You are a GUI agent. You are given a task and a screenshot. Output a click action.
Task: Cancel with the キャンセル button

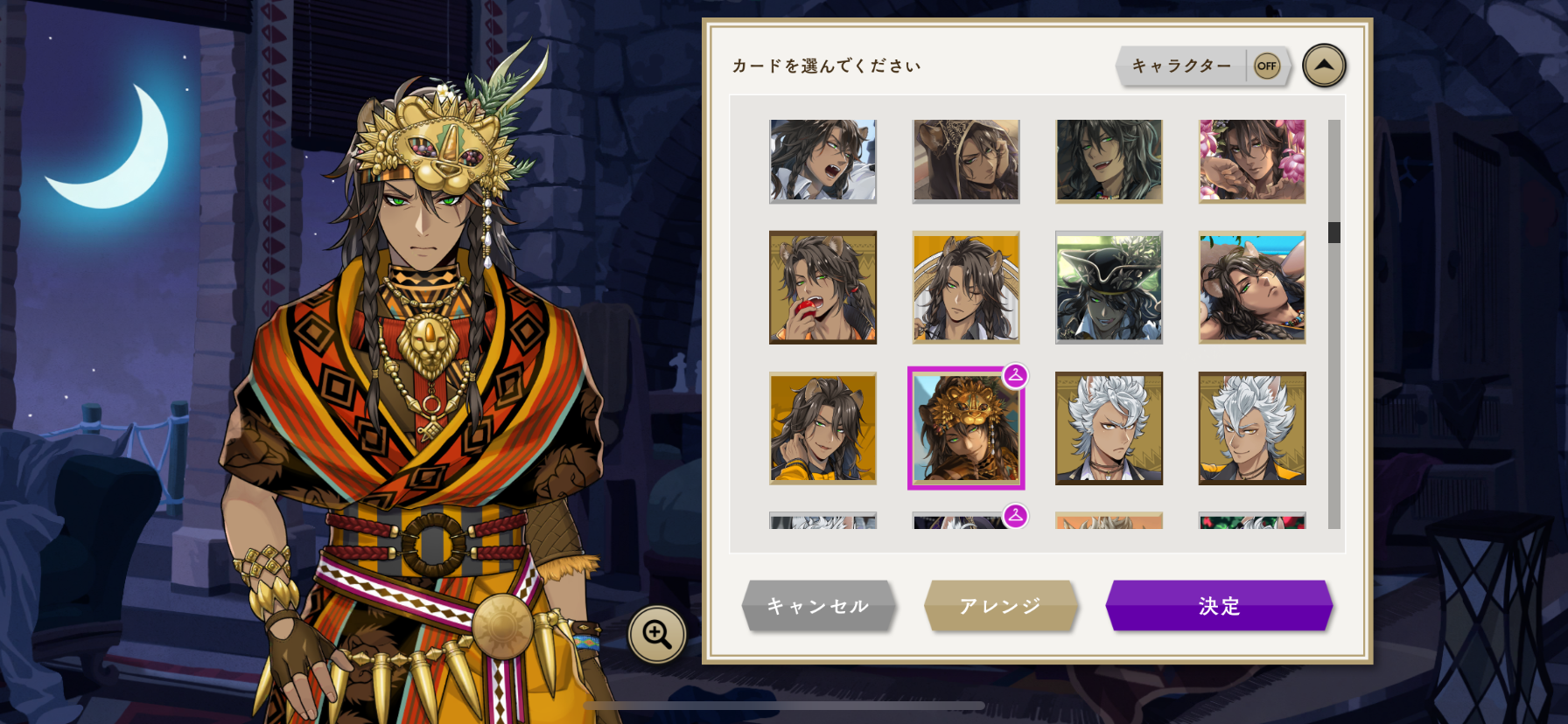(818, 605)
